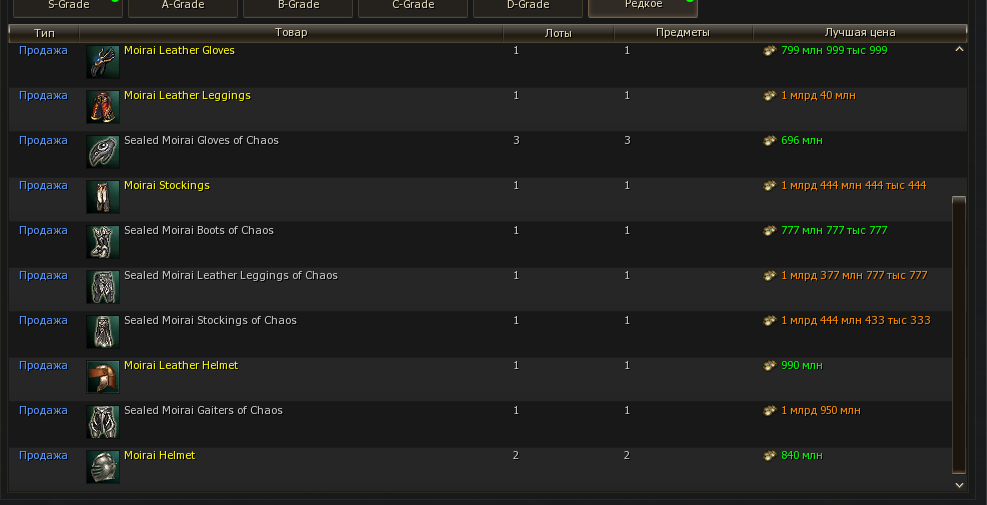This screenshot has height=505, width=987.
Task: Click the Moirai Stockings item icon
Action: point(103,197)
